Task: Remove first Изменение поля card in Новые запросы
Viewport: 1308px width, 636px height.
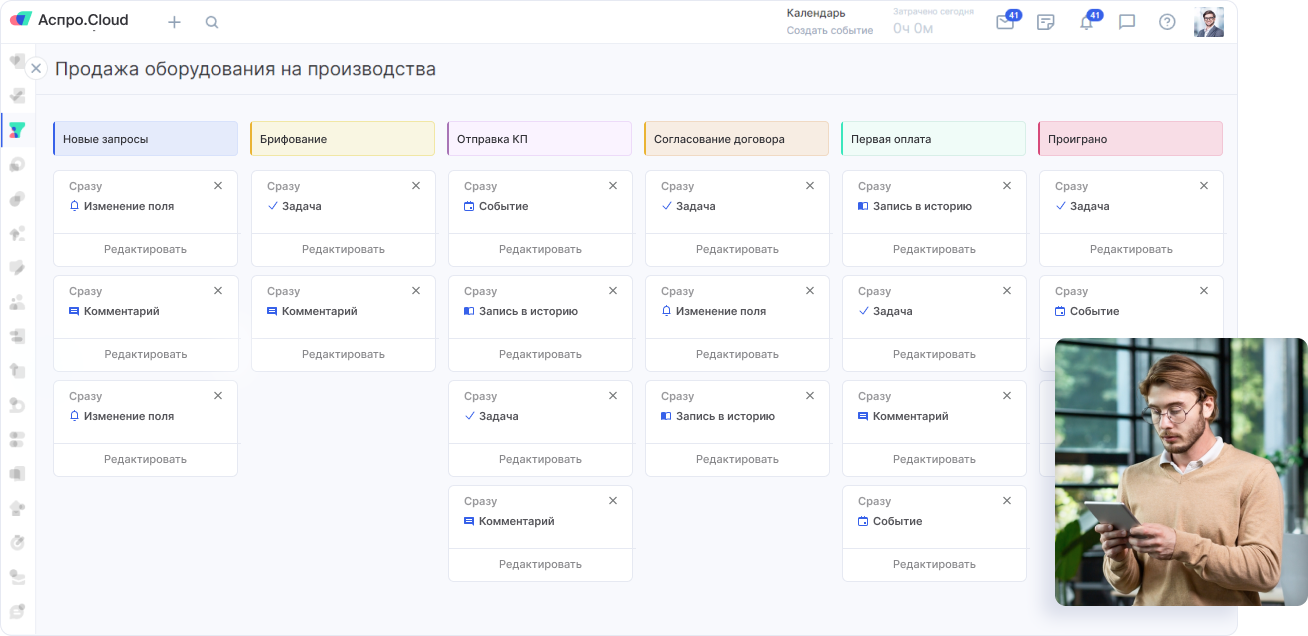Action: pos(218,186)
